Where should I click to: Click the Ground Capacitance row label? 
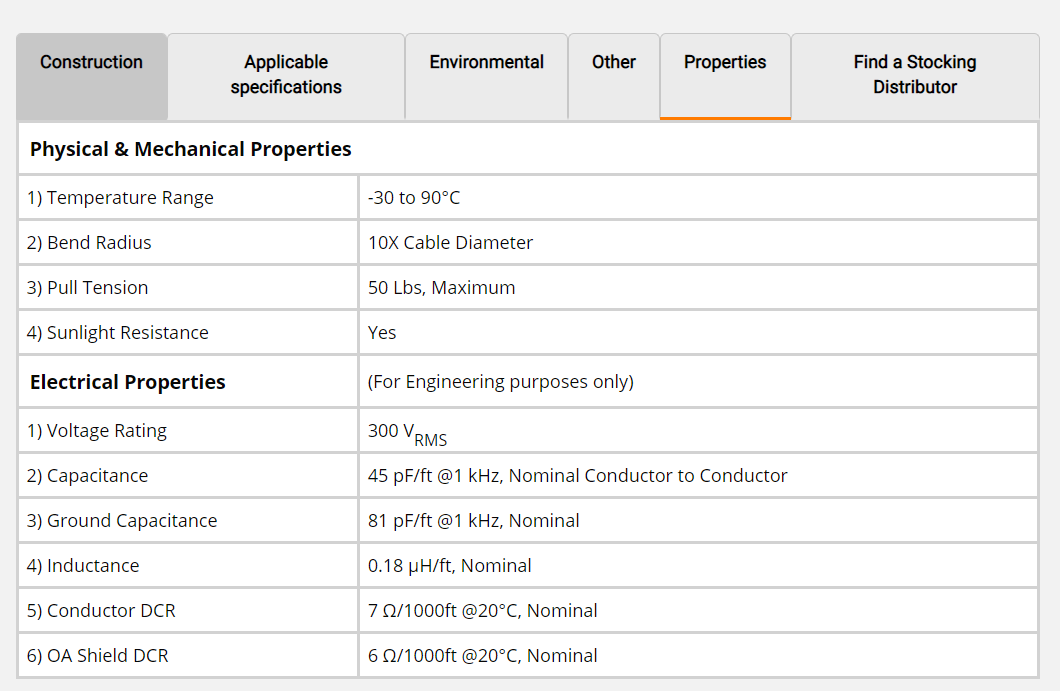122,521
